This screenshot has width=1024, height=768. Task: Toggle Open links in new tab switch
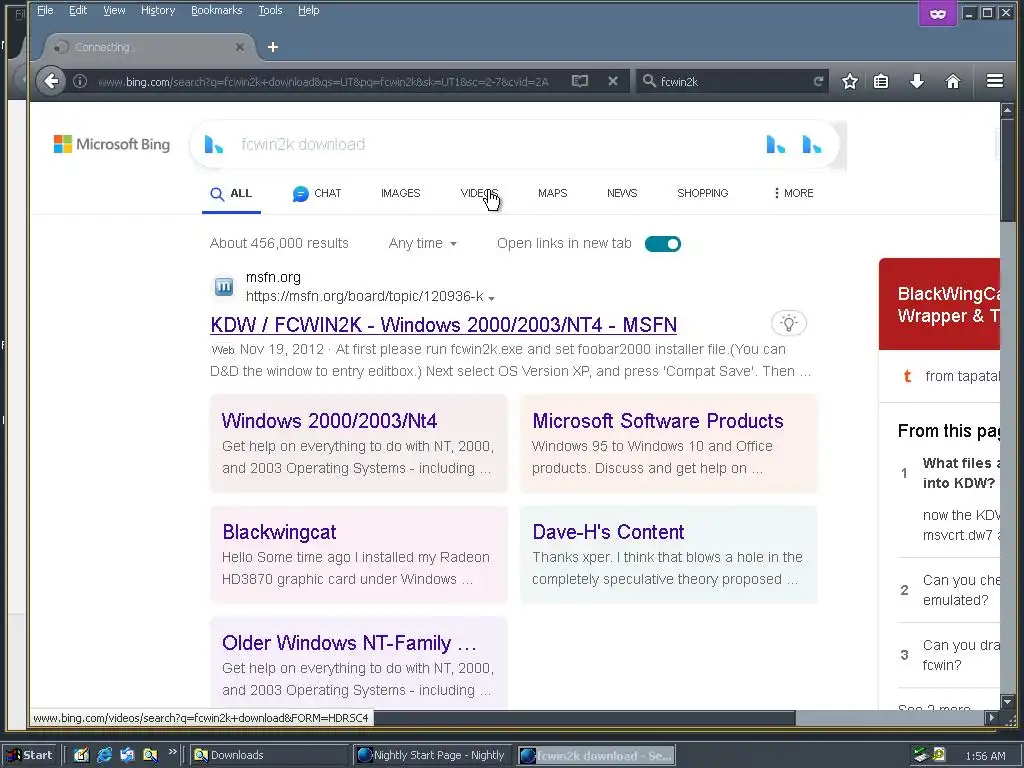click(663, 244)
